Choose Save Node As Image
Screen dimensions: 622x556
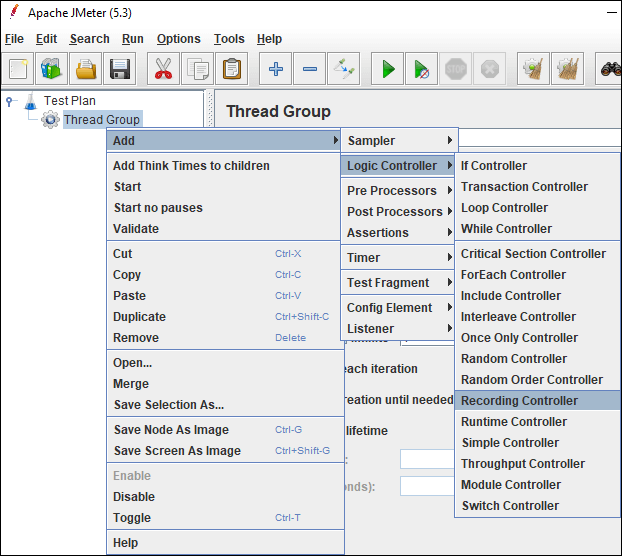(171, 430)
